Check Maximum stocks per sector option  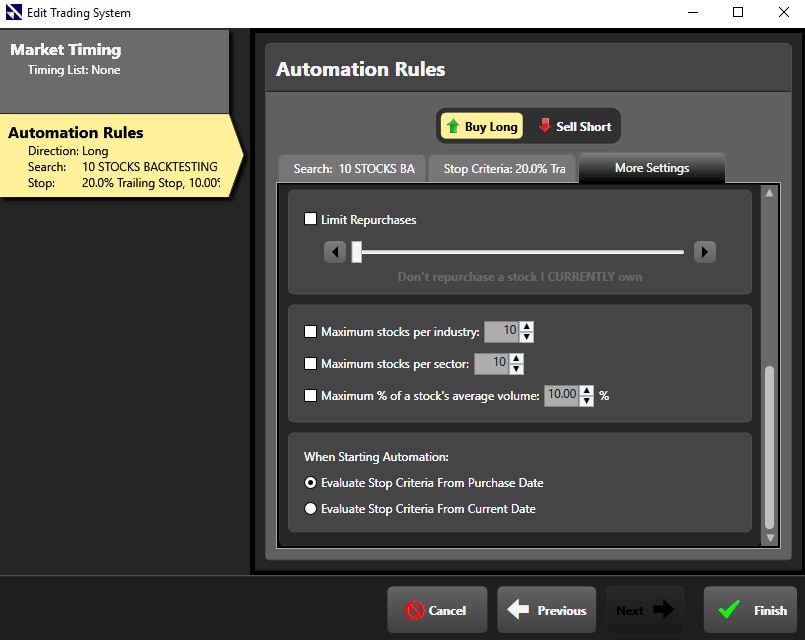(310, 364)
